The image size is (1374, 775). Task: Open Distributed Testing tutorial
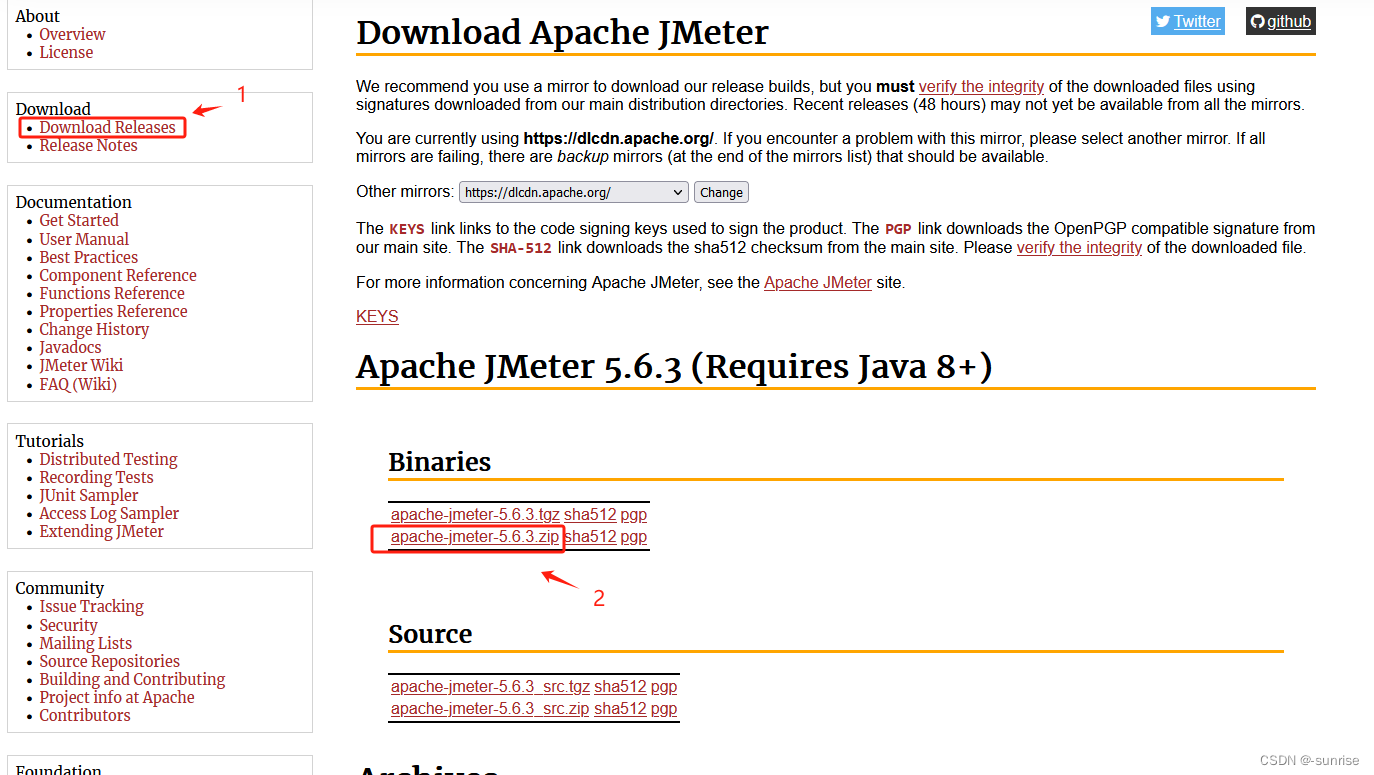coord(108,459)
